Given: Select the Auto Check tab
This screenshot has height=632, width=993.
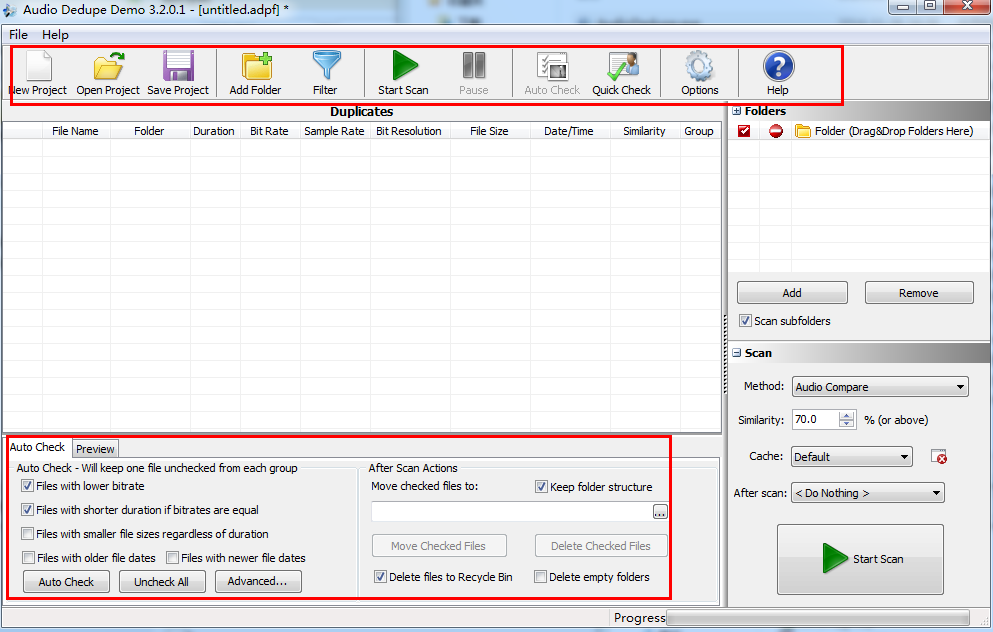Looking at the screenshot, I should pyautogui.click(x=37, y=447).
